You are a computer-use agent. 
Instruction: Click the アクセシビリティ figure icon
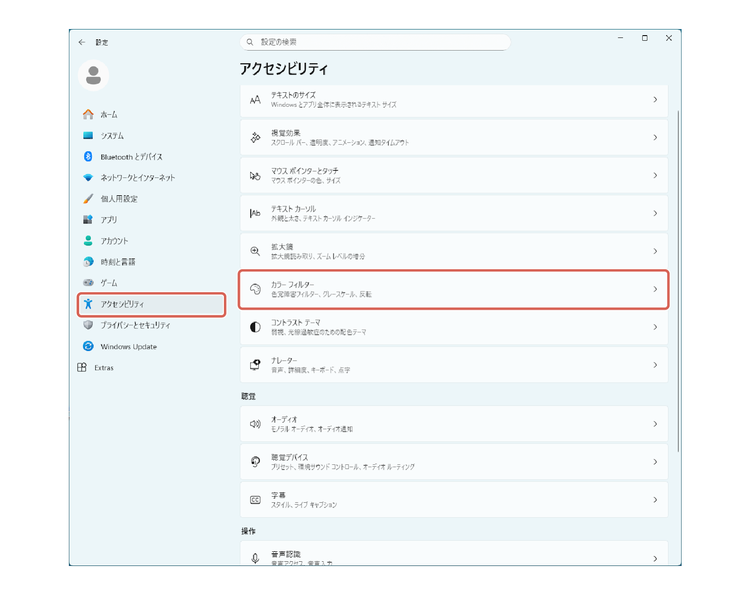88,304
